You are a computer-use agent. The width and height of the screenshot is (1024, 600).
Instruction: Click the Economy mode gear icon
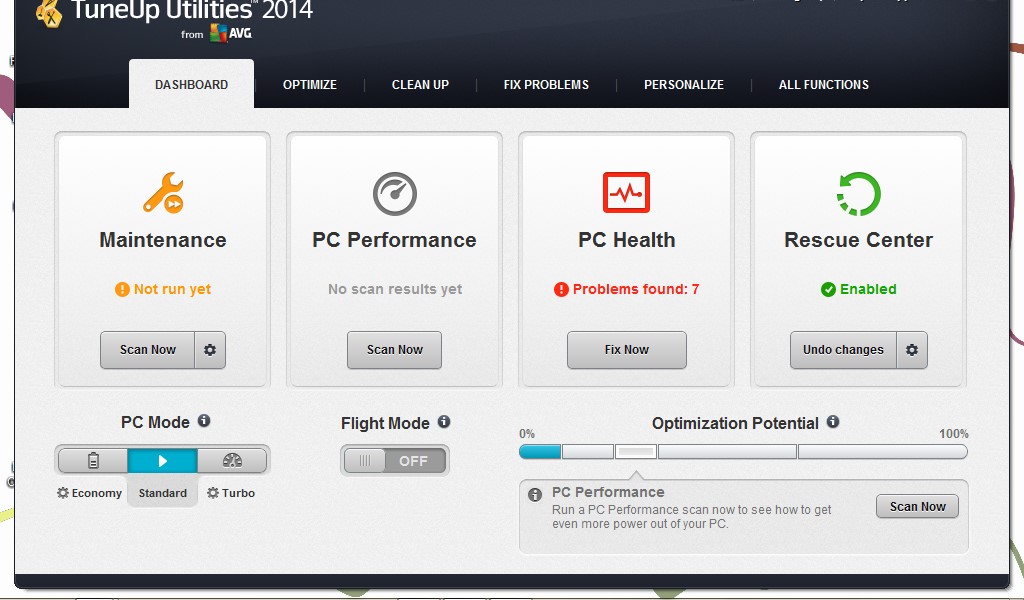pos(63,492)
